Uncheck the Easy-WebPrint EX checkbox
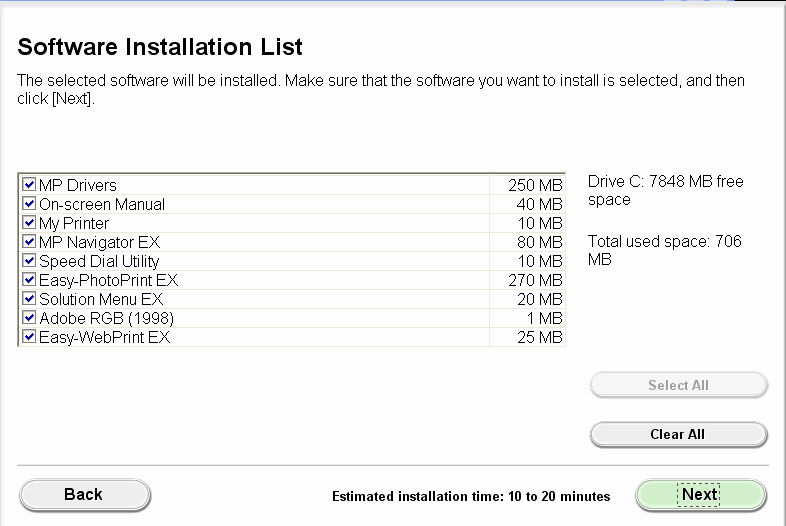786x526 pixels. coord(29,336)
